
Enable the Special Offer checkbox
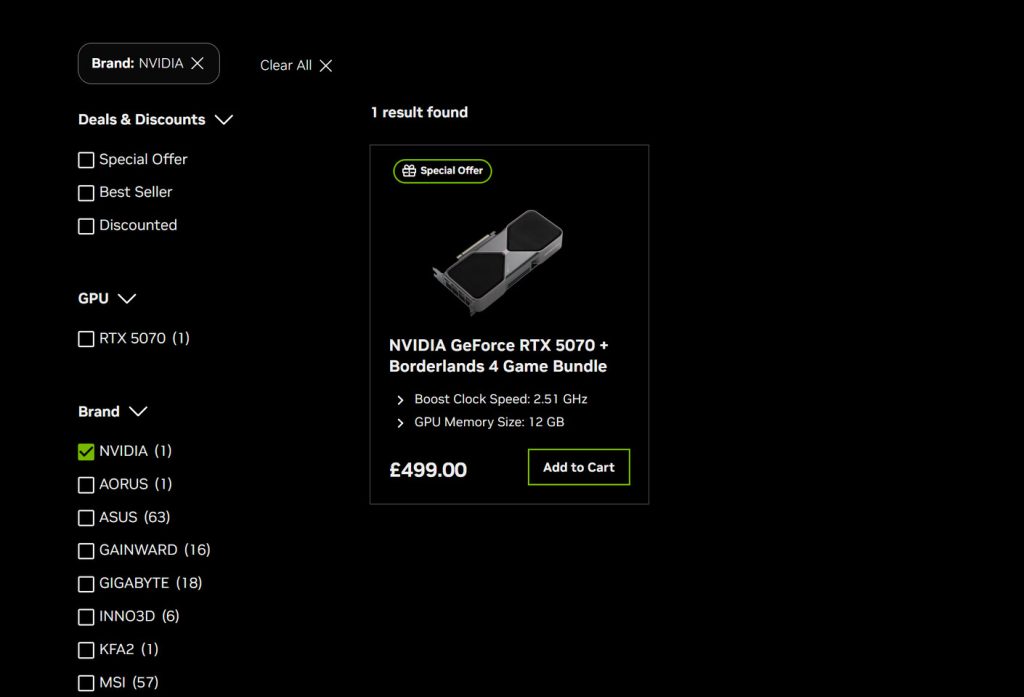click(86, 160)
